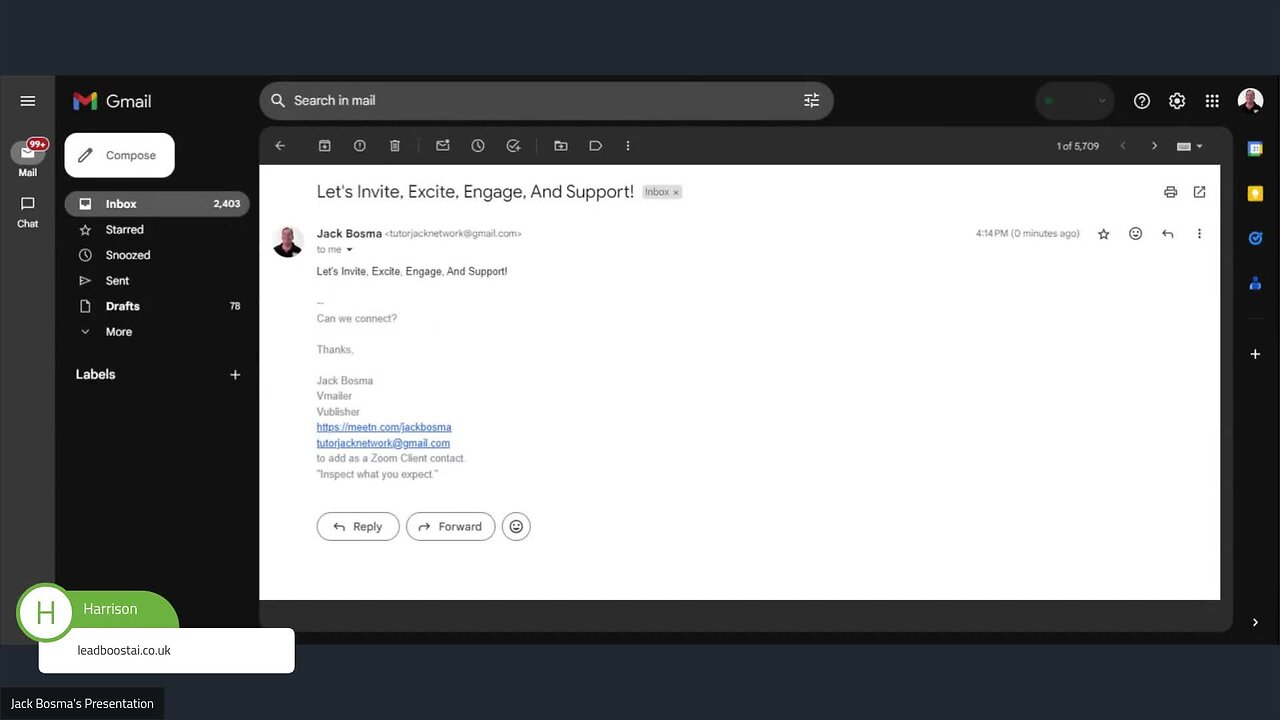Image resolution: width=1280 pixels, height=720 pixels.
Task: Open Contacts side panel
Action: (x=1255, y=283)
